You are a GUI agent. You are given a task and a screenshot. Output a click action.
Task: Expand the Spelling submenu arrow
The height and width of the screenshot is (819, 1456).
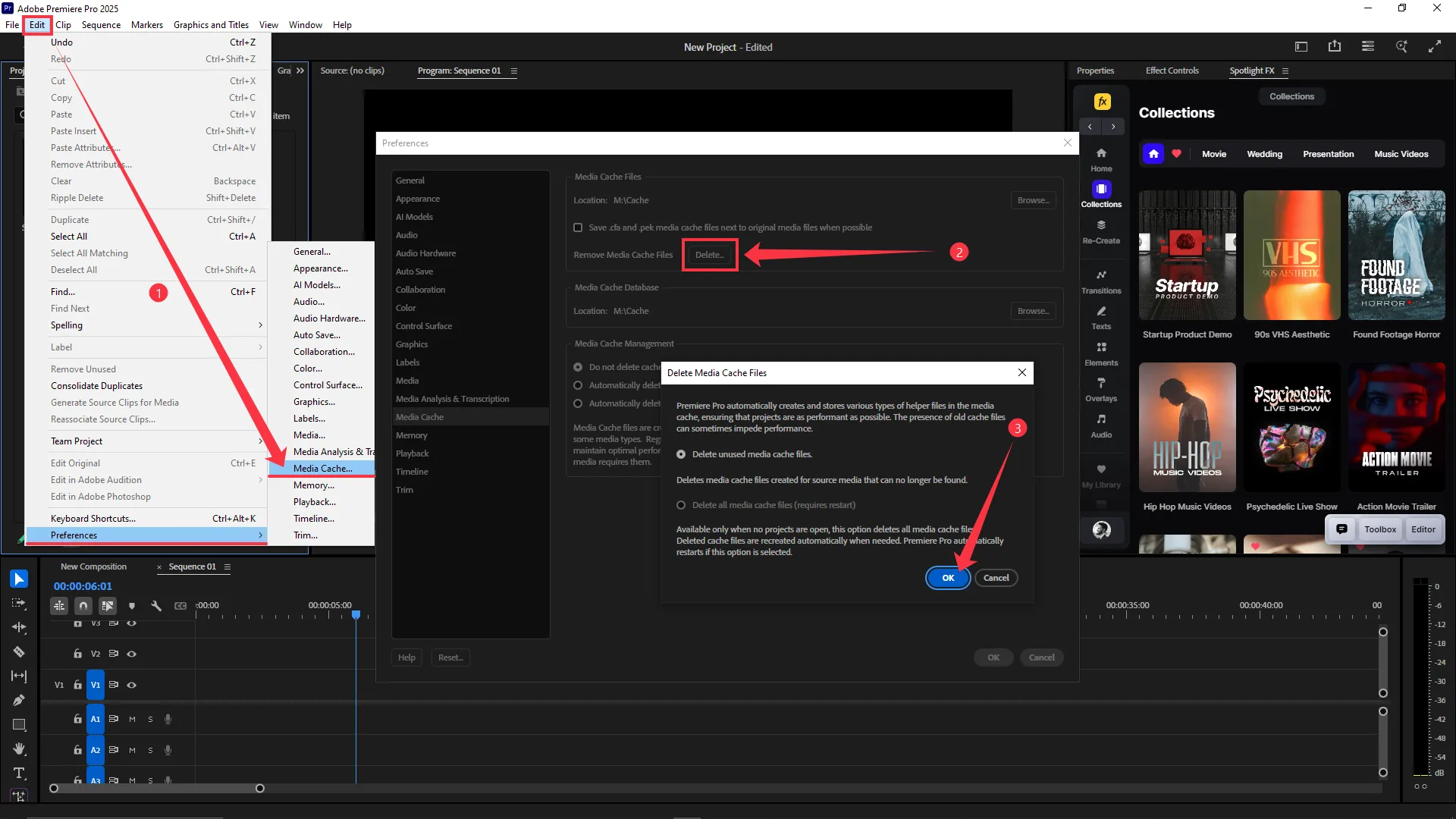260,325
